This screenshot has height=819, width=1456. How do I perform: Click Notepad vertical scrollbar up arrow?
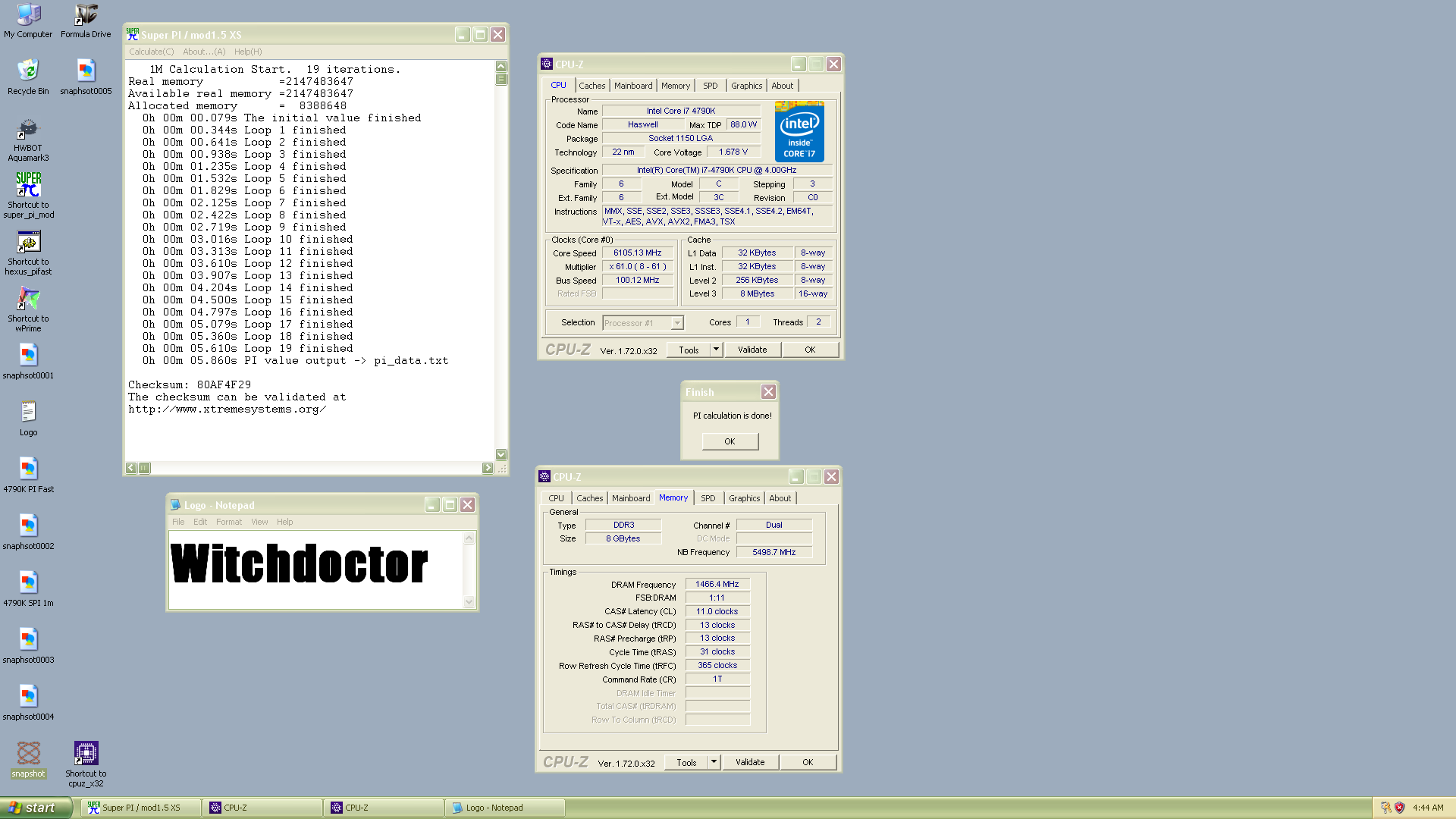pos(469,538)
